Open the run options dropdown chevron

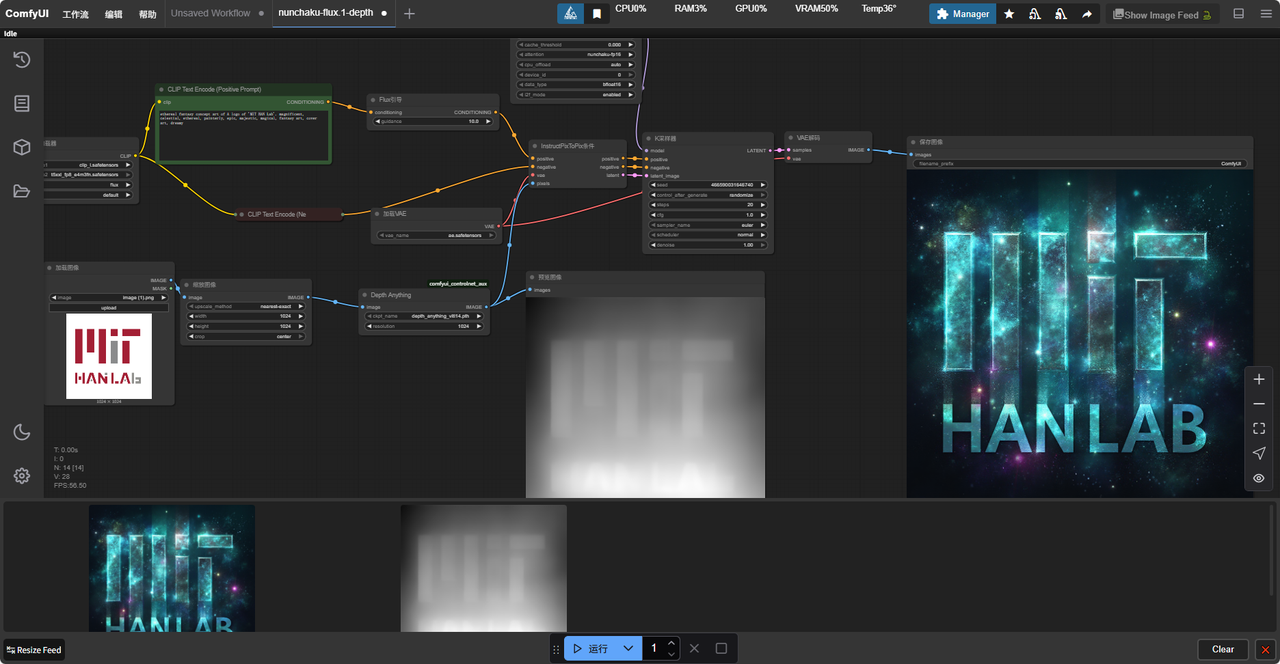628,648
